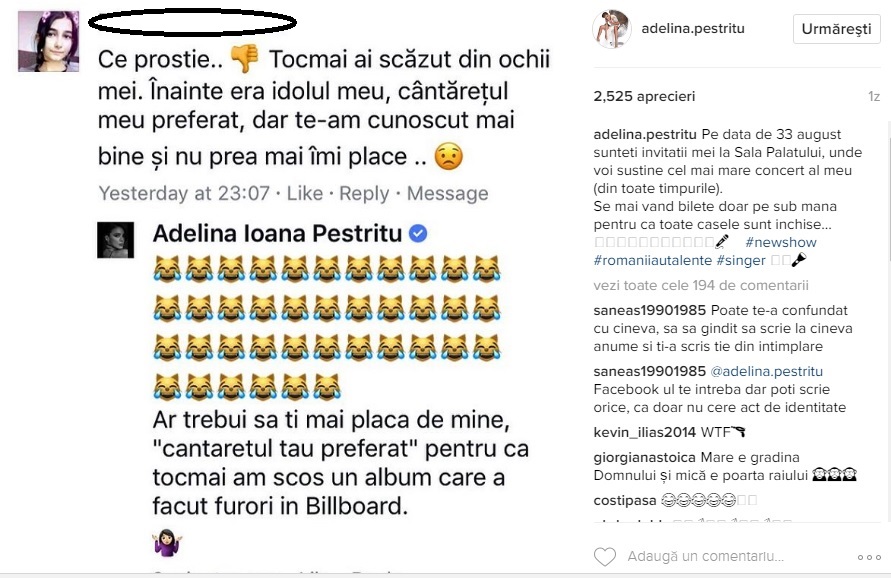Click into the Adaugă un comentariu field

705,557
